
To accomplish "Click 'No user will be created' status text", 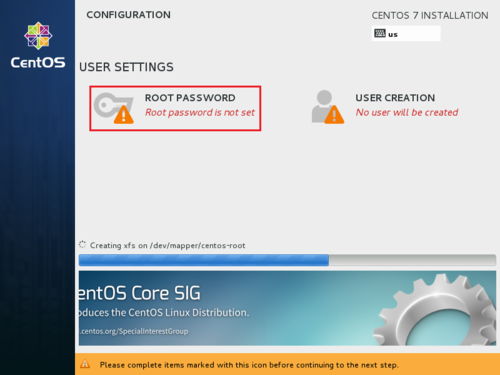I will pos(407,113).
